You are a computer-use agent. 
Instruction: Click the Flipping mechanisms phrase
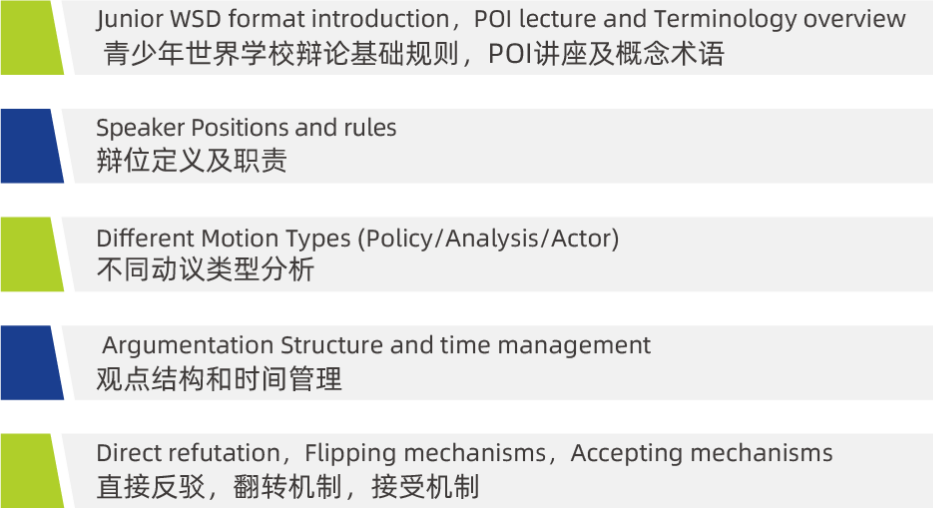pyautogui.click(x=425, y=453)
